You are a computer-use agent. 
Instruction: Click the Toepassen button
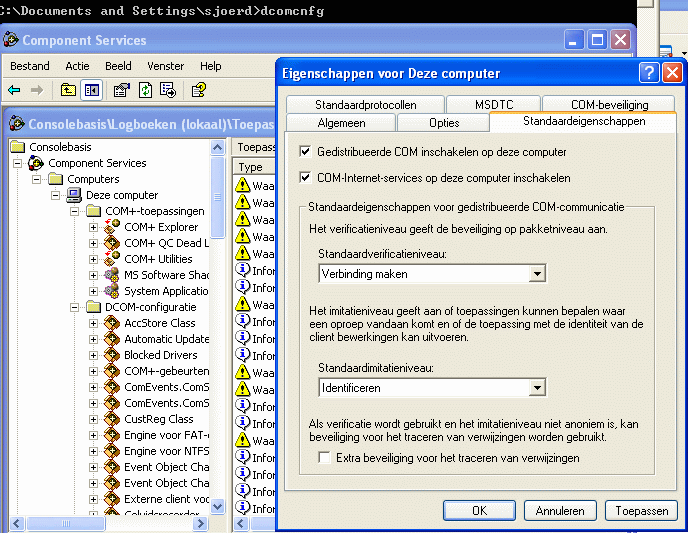(x=641, y=511)
